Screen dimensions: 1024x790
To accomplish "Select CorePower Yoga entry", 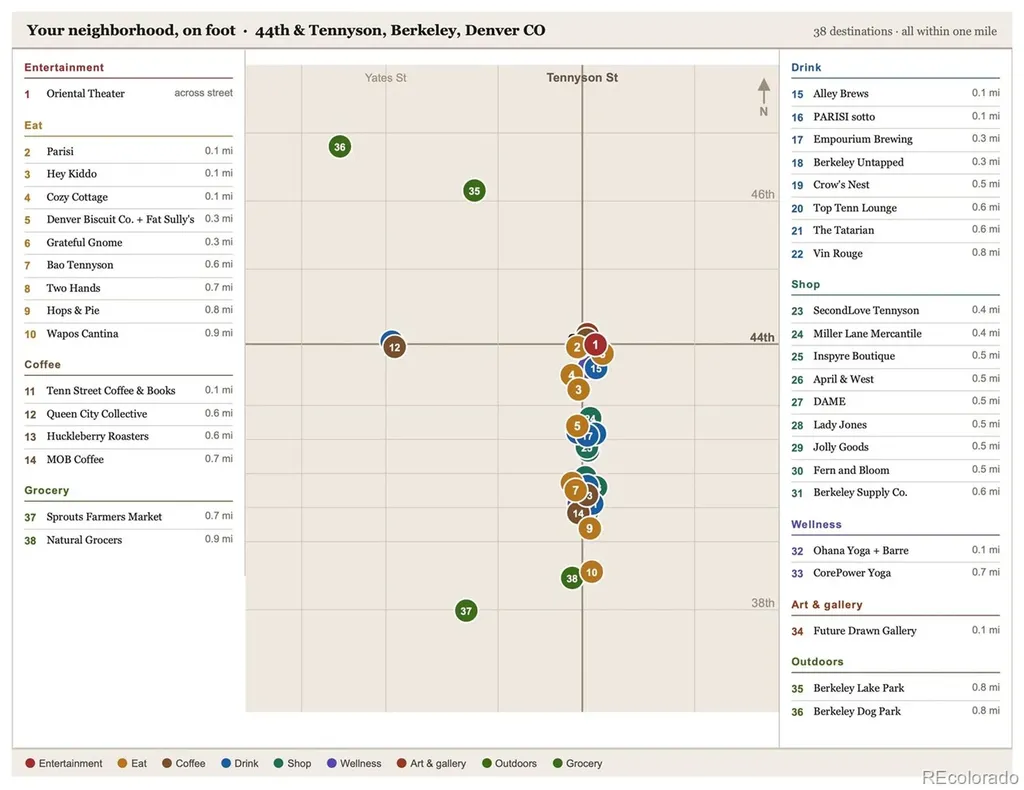I will pos(895,573).
